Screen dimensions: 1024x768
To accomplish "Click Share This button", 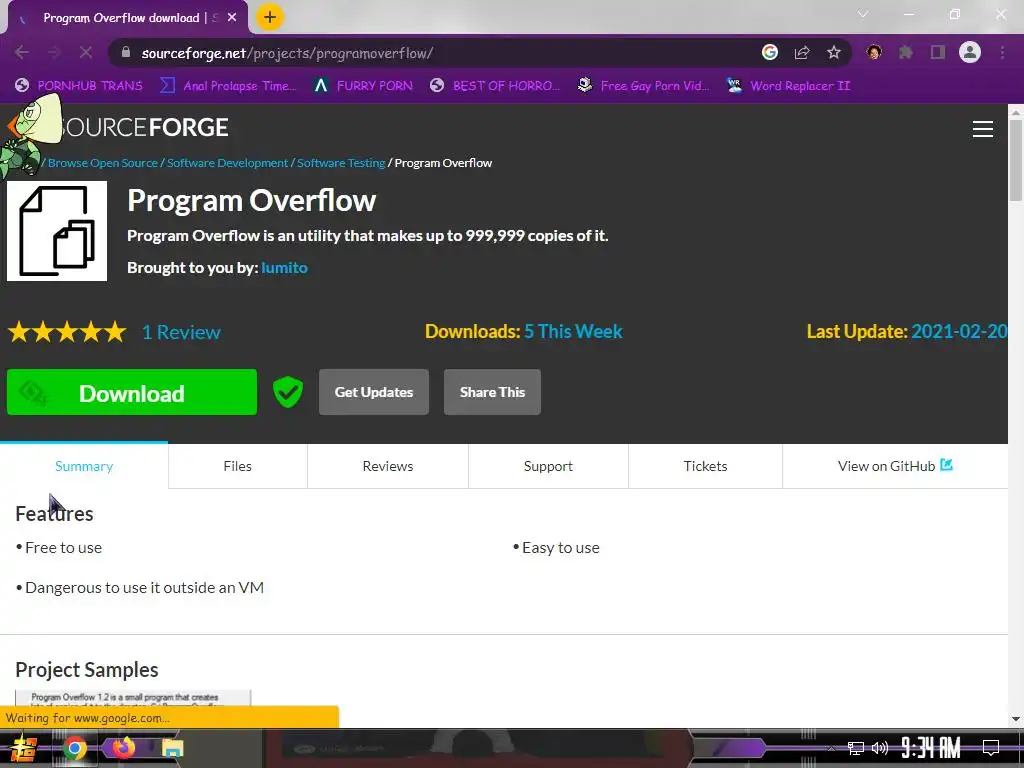I will (492, 392).
